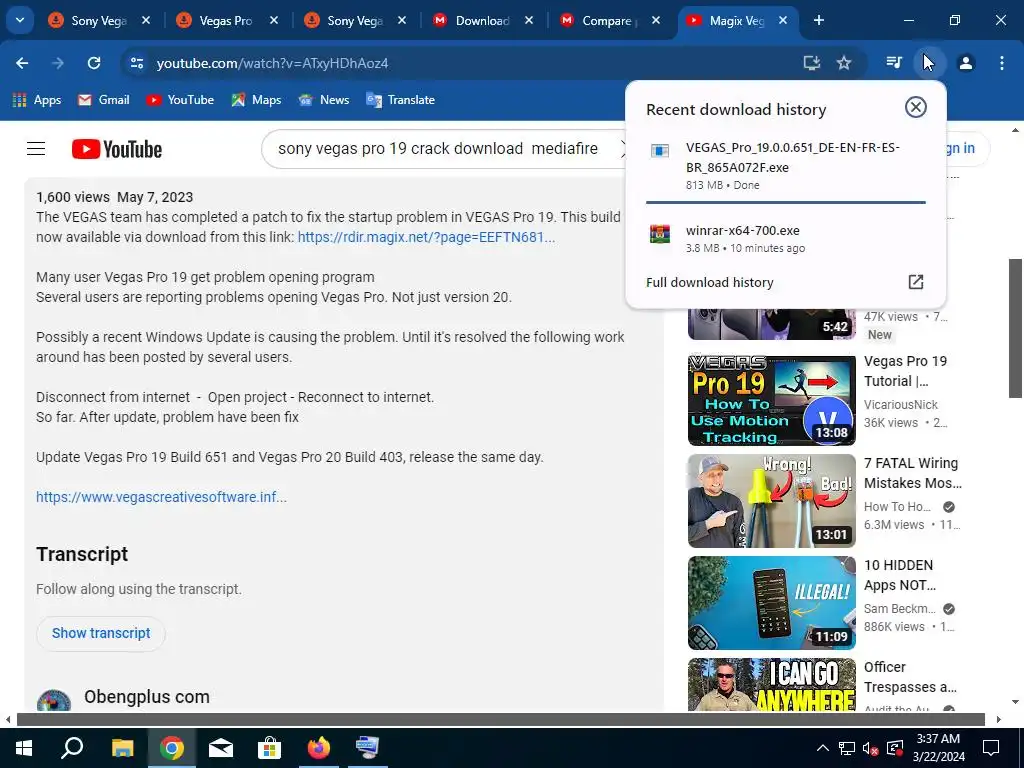
Task: Click the open-in-new-tab icon beside Full download history
Action: pos(916,281)
